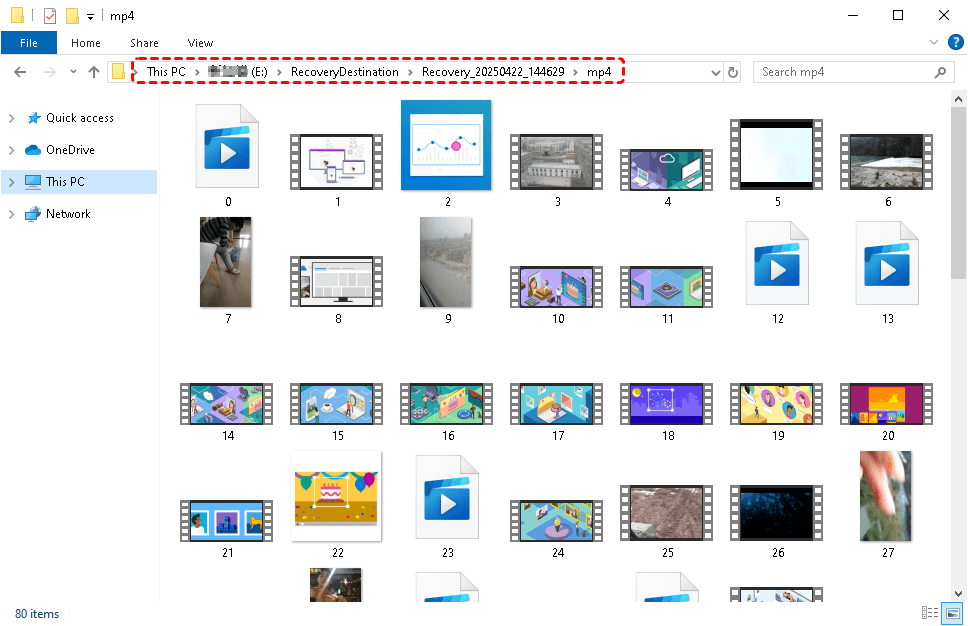Expand the ribbon chevron
The height and width of the screenshot is (626, 968).
(x=933, y=43)
